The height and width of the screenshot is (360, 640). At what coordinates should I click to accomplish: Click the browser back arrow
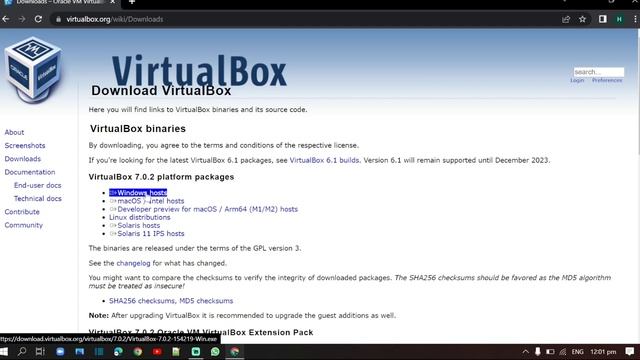6,19
